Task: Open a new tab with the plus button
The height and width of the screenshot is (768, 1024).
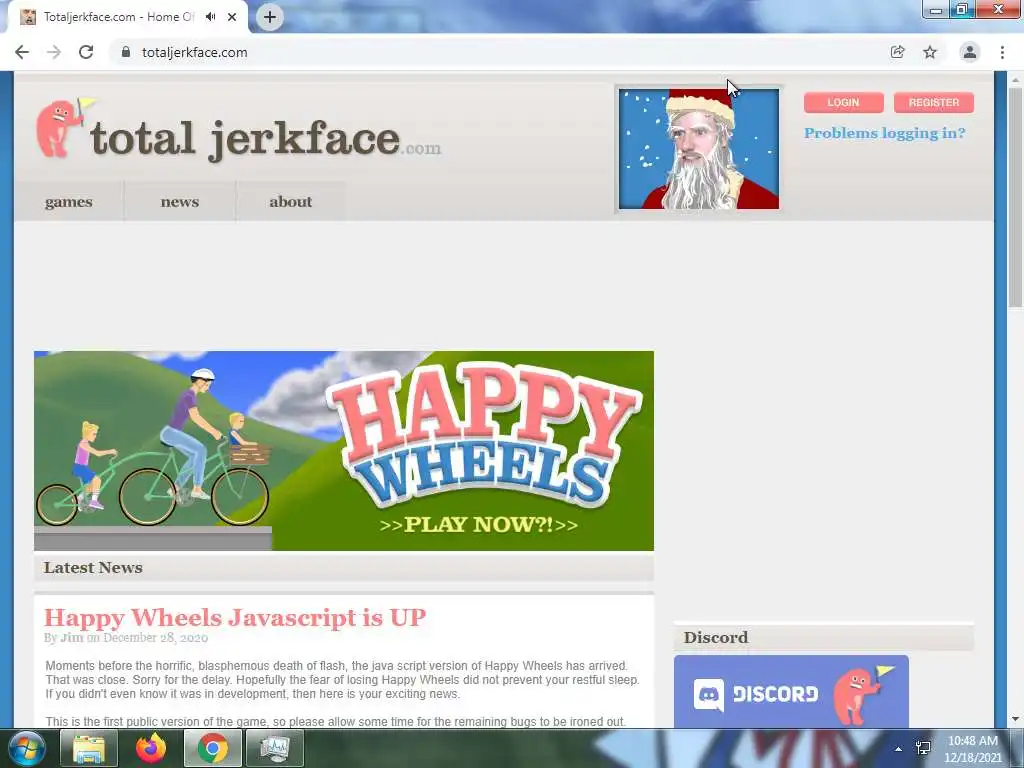Action: coord(270,17)
